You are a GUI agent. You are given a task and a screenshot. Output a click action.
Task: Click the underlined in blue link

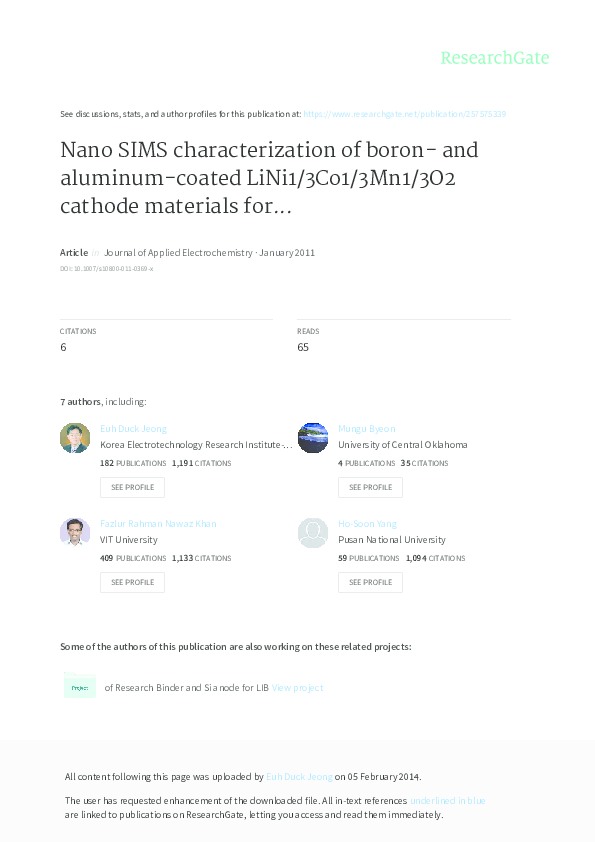[448, 800]
